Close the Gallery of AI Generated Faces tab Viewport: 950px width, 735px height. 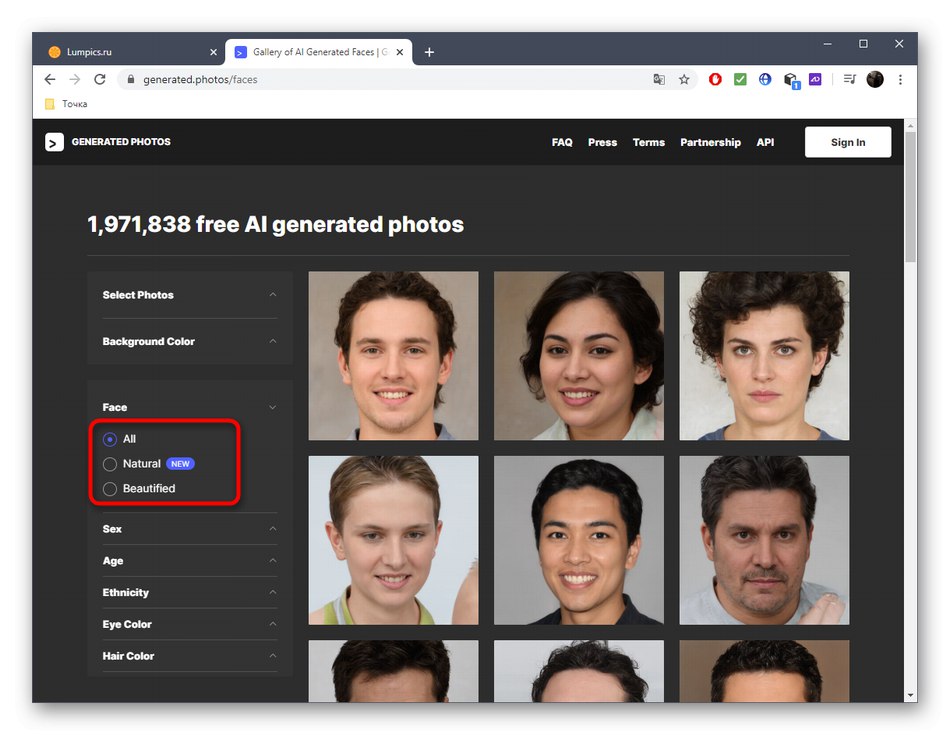click(x=400, y=52)
